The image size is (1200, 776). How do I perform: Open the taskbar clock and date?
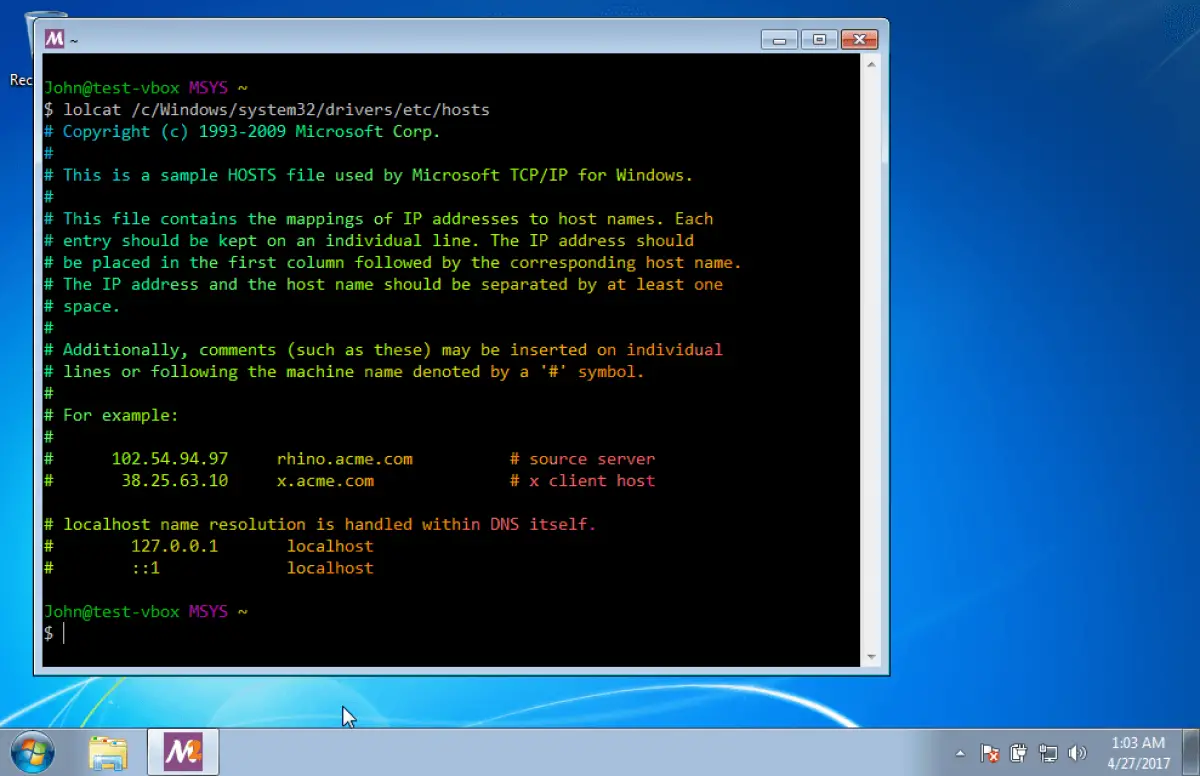click(x=1138, y=752)
